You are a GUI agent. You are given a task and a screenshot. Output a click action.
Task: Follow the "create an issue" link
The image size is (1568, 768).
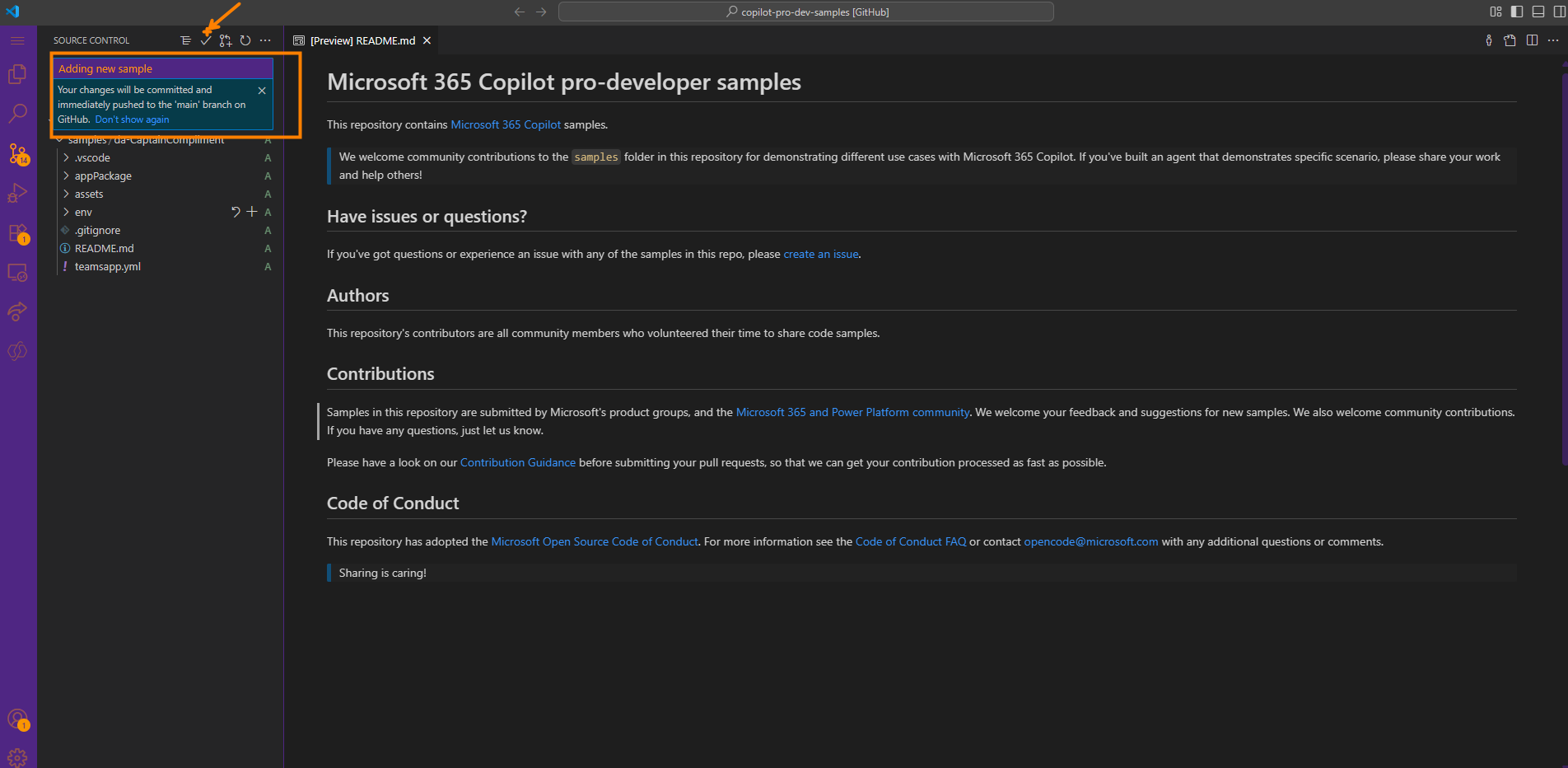(821, 254)
